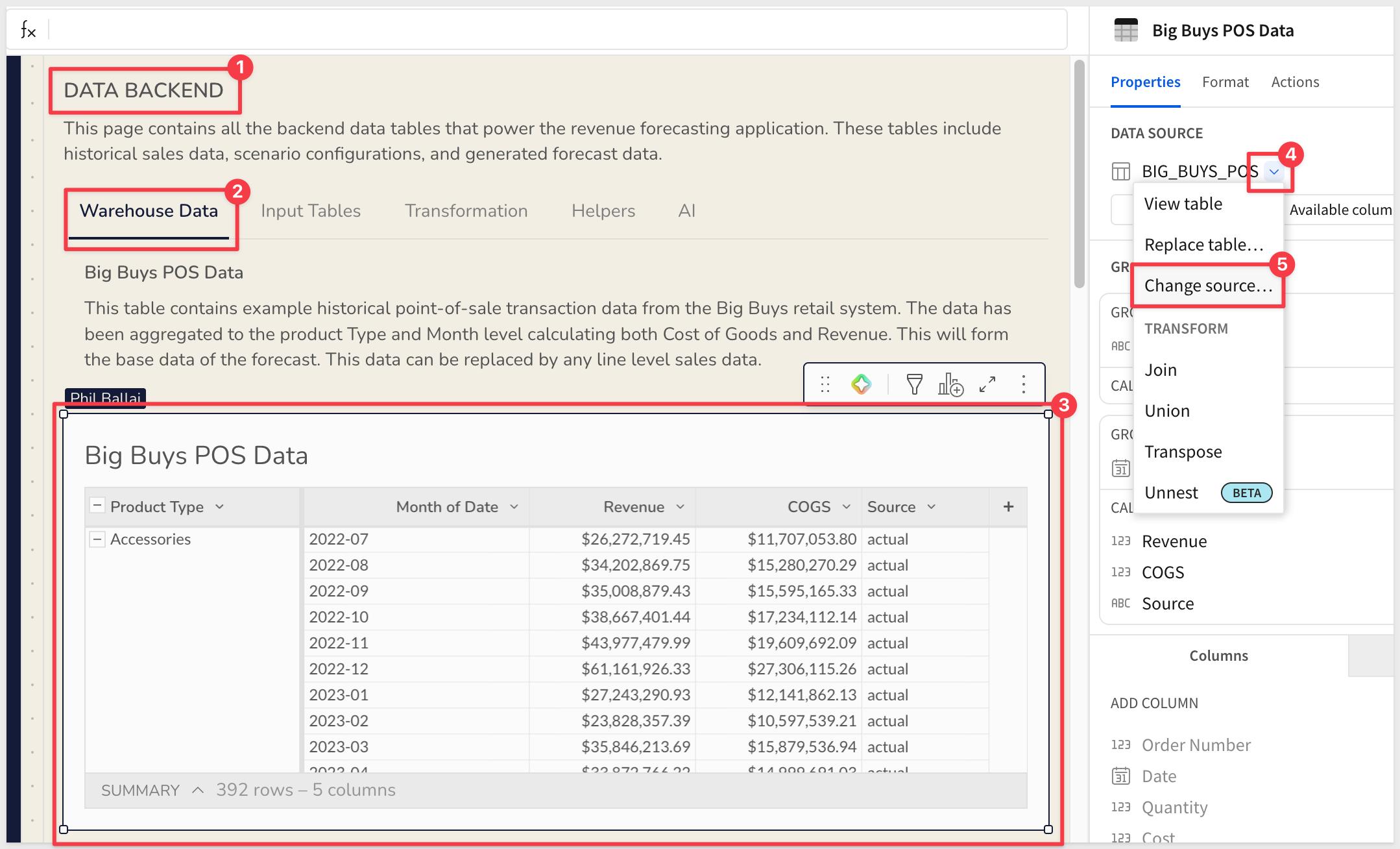Expand the SUMMARY bar chevron
The height and width of the screenshot is (849, 1400).
click(198, 790)
